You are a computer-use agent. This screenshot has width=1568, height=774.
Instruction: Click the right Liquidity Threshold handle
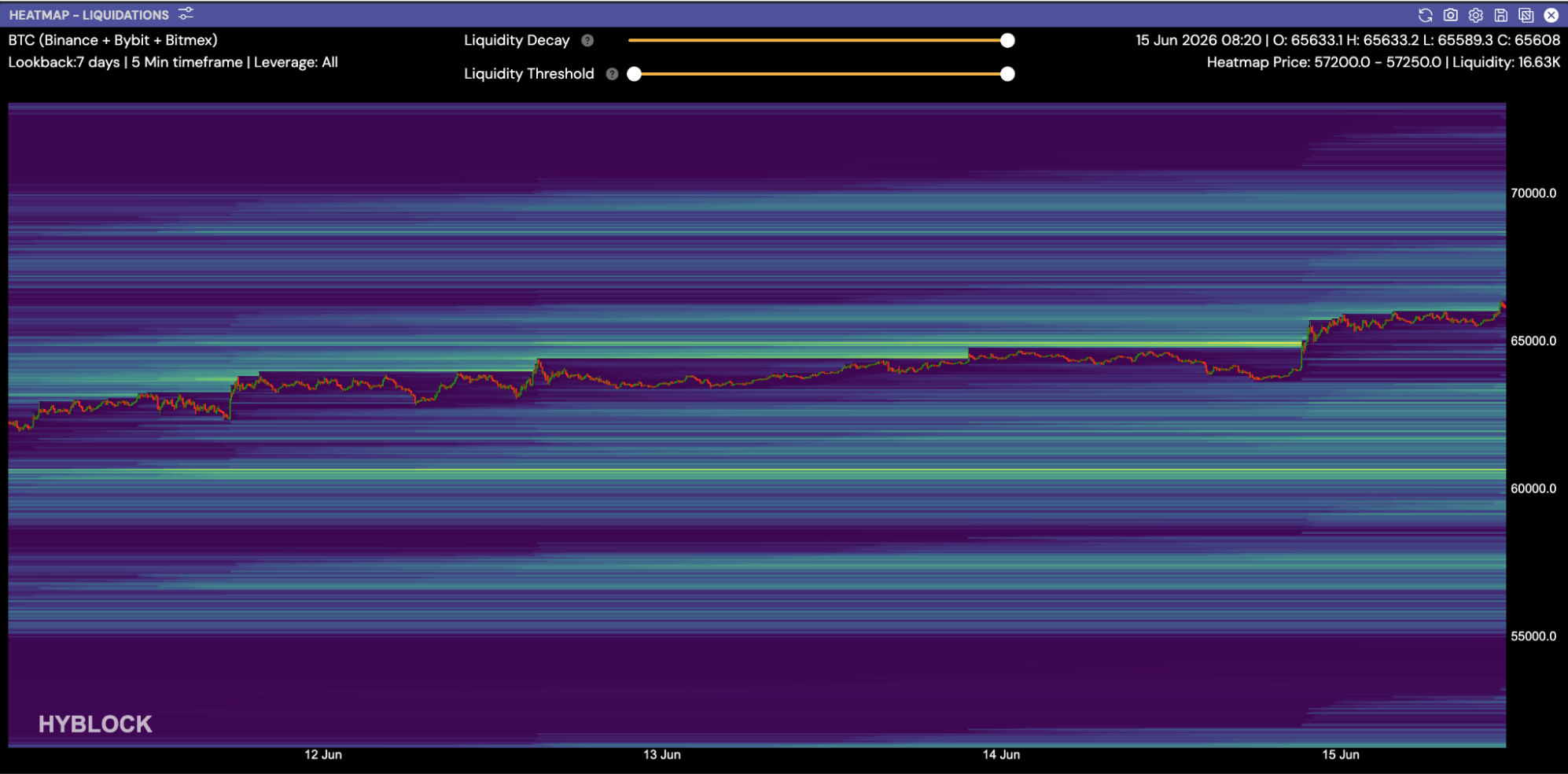[x=1007, y=74]
